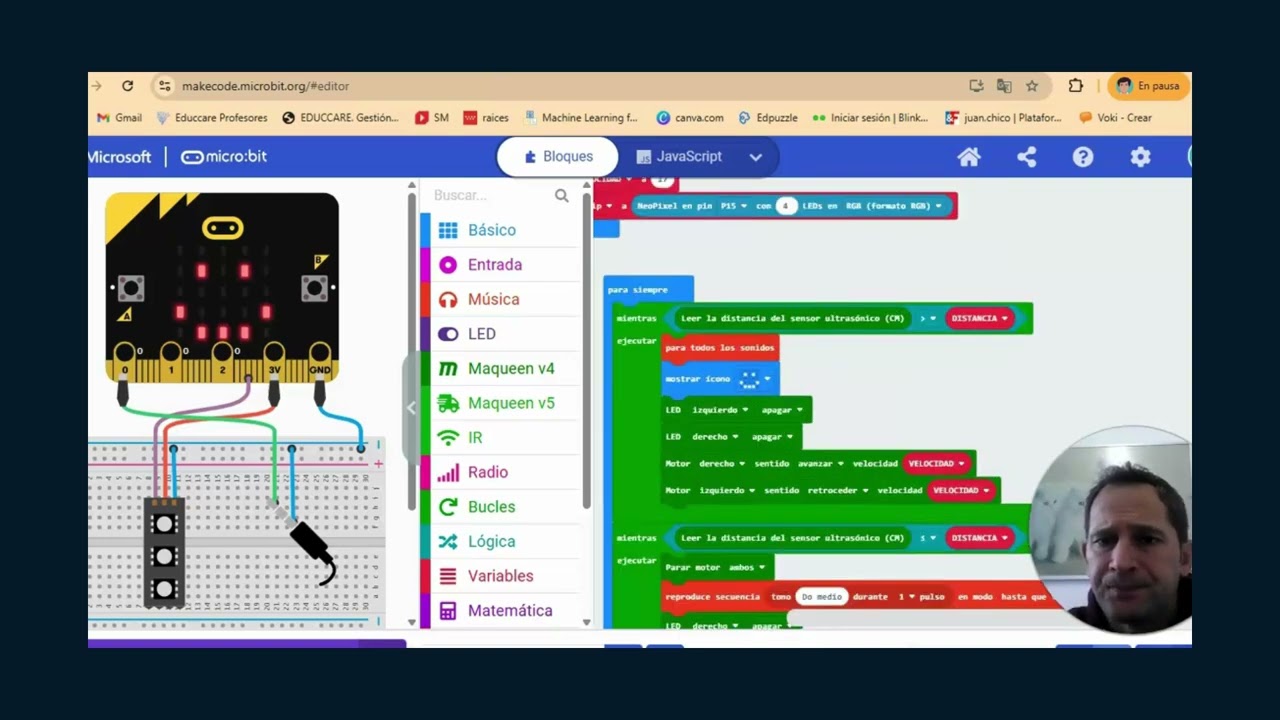This screenshot has width=1280, height=720.
Task: Go to MakeCode home page icon
Action: tap(969, 157)
